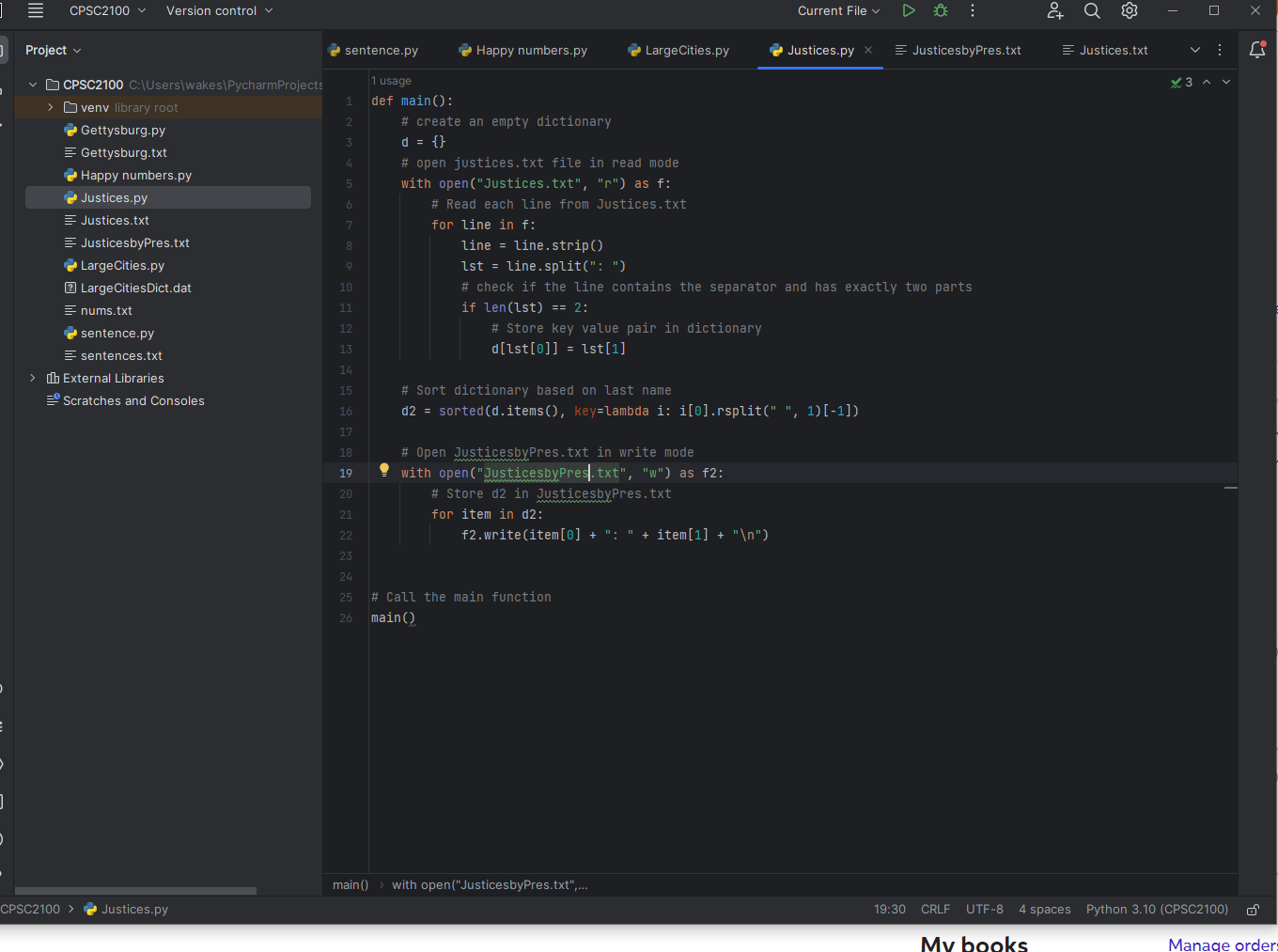Image resolution: width=1278 pixels, height=952 pixels.
Task: Switch to JusticesbyPres.txt tab
Action: pyautogui.click(x=958, y=50)
